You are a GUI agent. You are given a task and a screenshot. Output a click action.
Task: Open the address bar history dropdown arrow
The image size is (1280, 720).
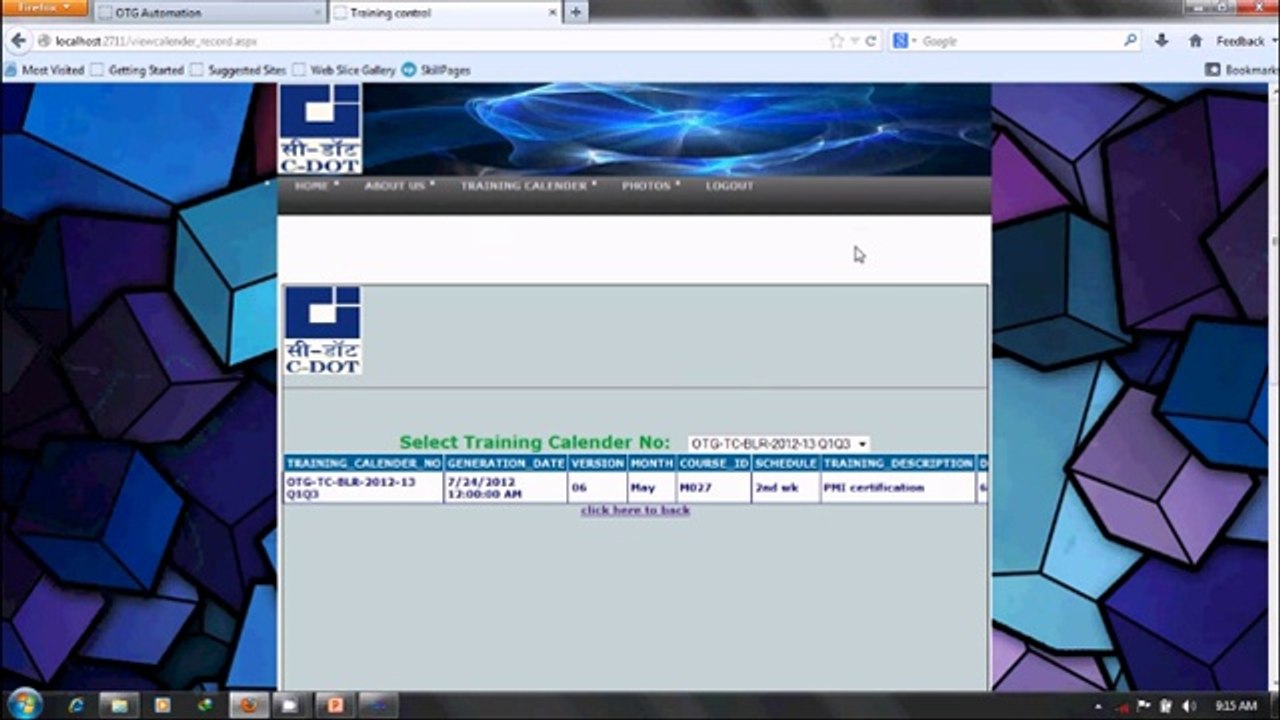(x=855, y=41)
